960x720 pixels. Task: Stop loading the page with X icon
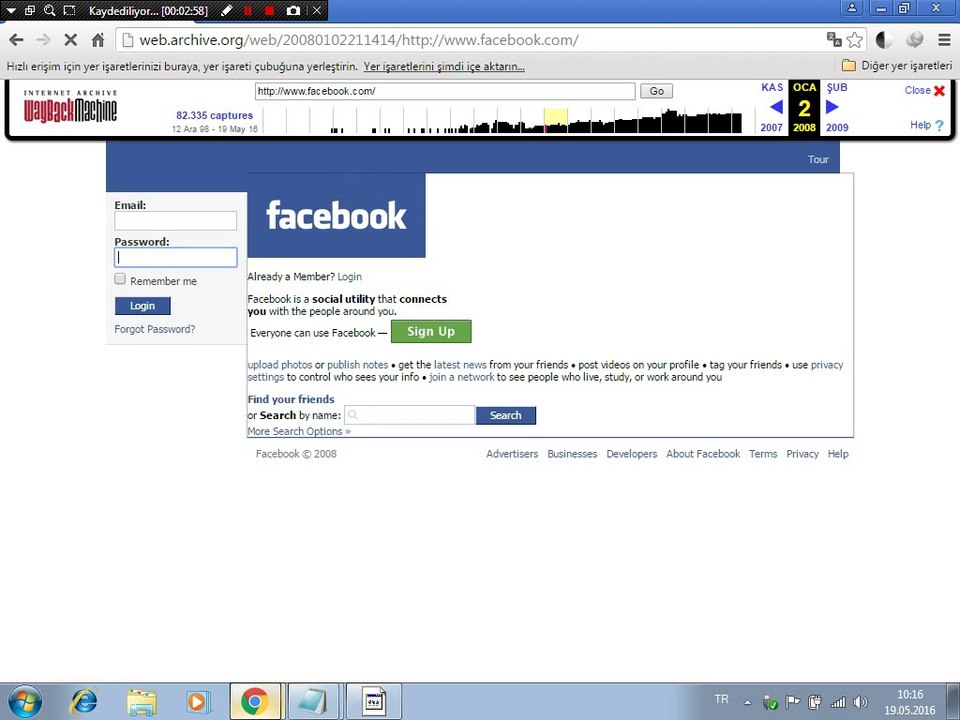[70, 40]
